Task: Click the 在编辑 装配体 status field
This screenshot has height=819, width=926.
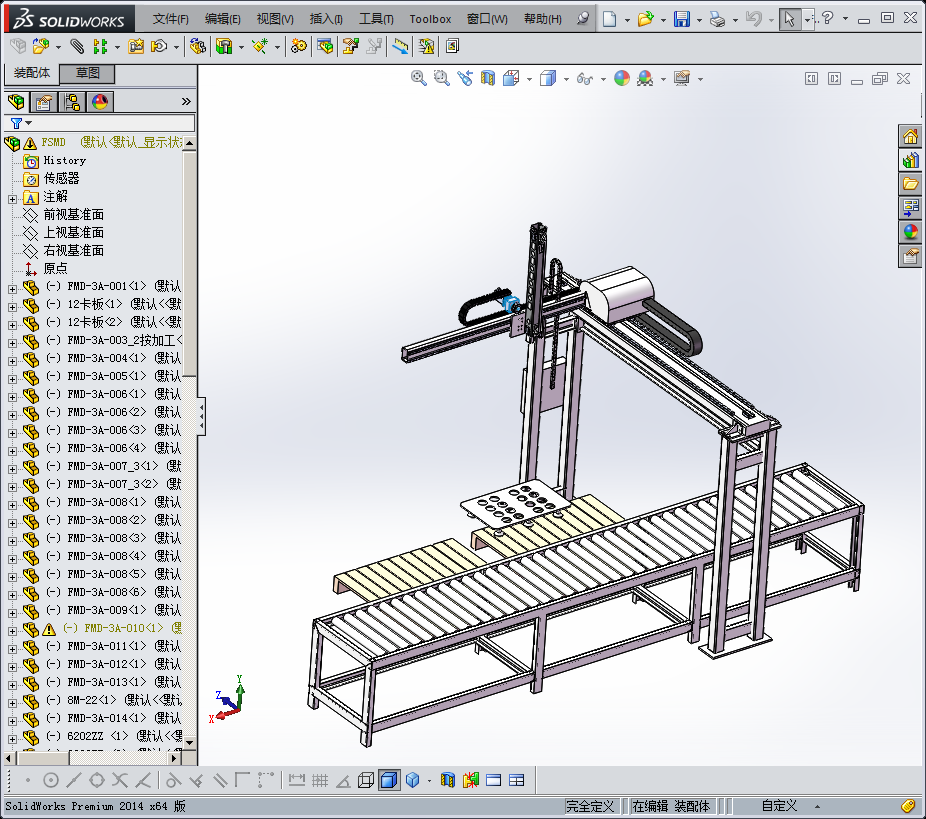Action: pyautogui.click(x=671, y=805)
